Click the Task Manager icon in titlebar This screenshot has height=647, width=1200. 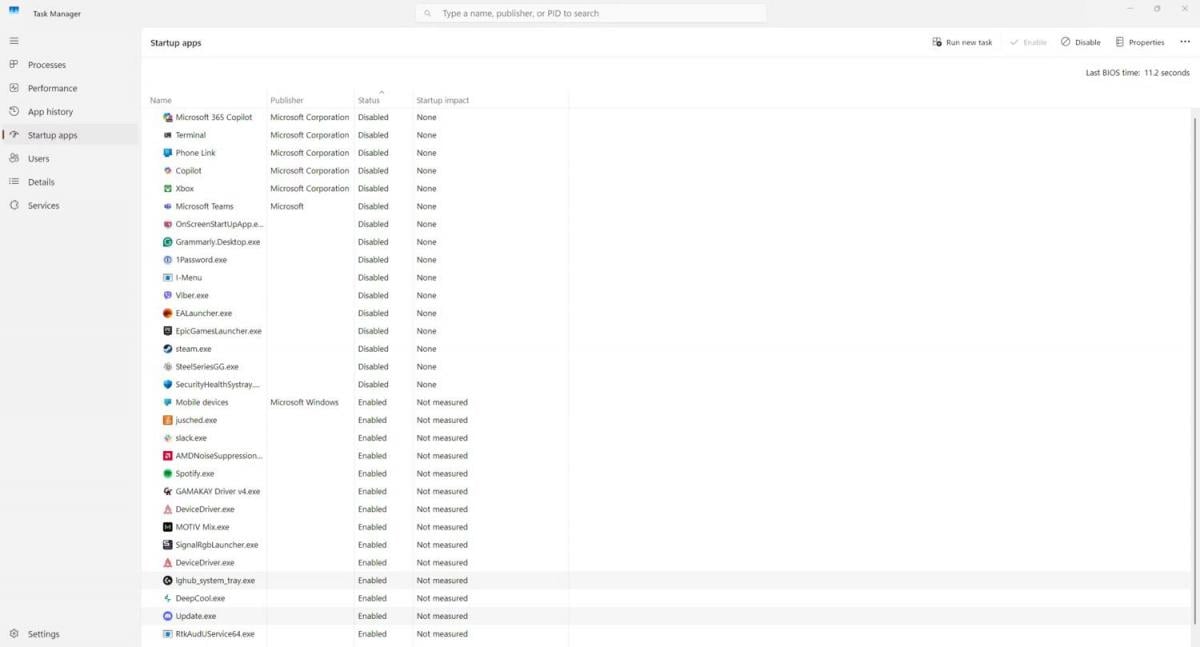(x=13, y=10)
